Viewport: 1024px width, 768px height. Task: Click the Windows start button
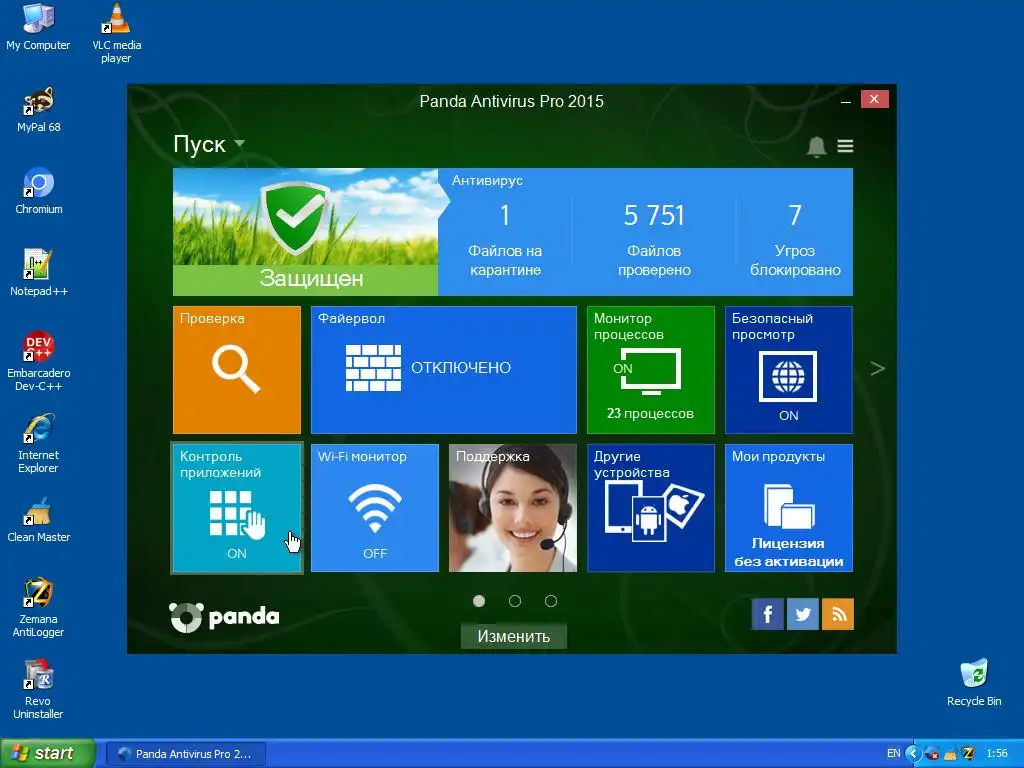[x=48, y=753]
